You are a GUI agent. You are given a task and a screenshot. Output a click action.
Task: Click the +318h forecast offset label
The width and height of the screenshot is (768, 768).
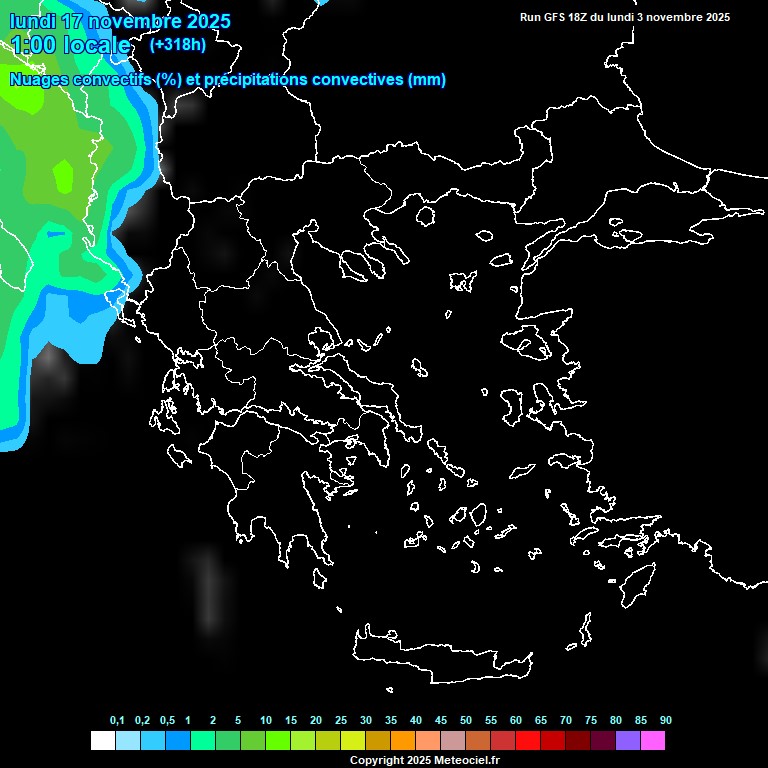(177, 44)
